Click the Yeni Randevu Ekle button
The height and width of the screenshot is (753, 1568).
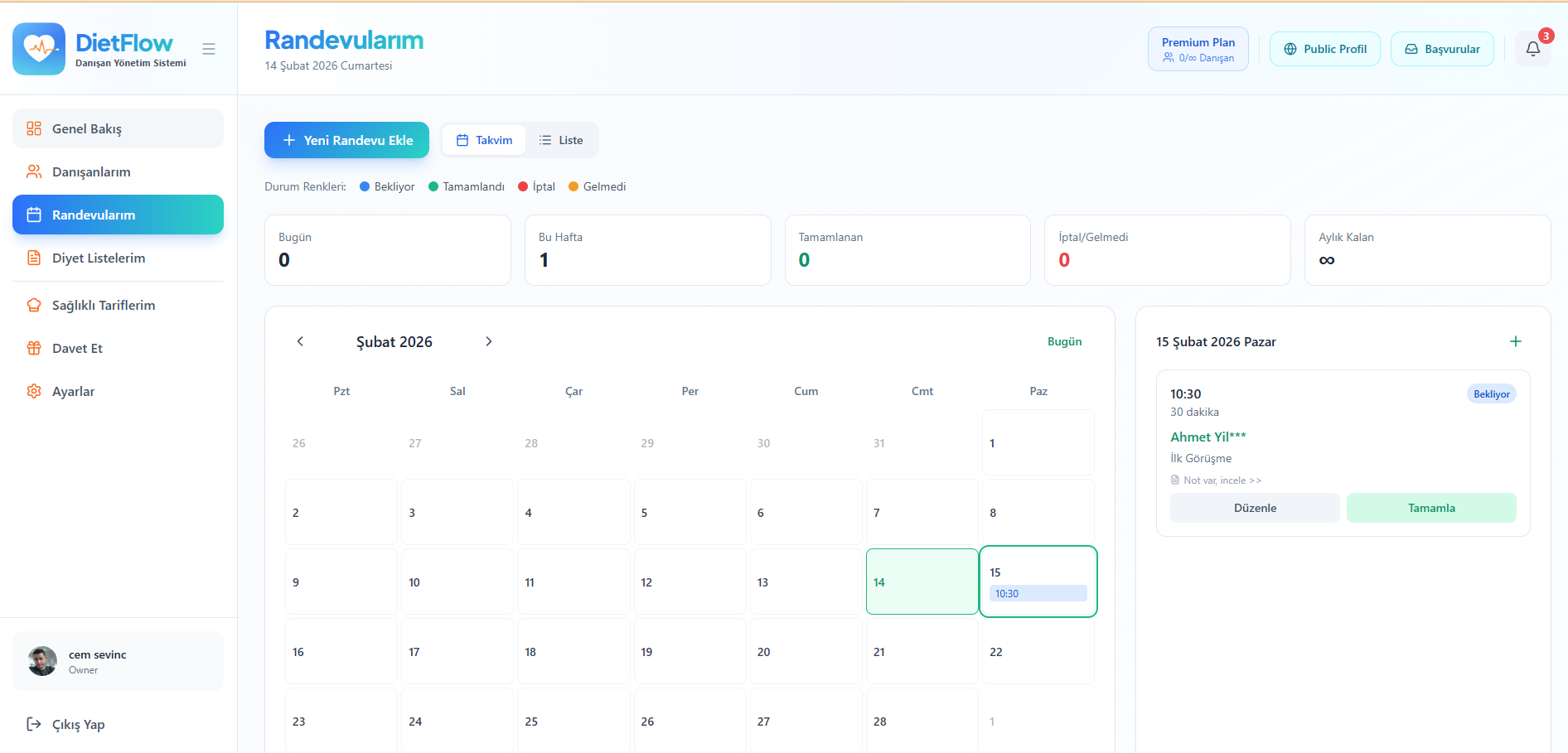coord(346,140)
